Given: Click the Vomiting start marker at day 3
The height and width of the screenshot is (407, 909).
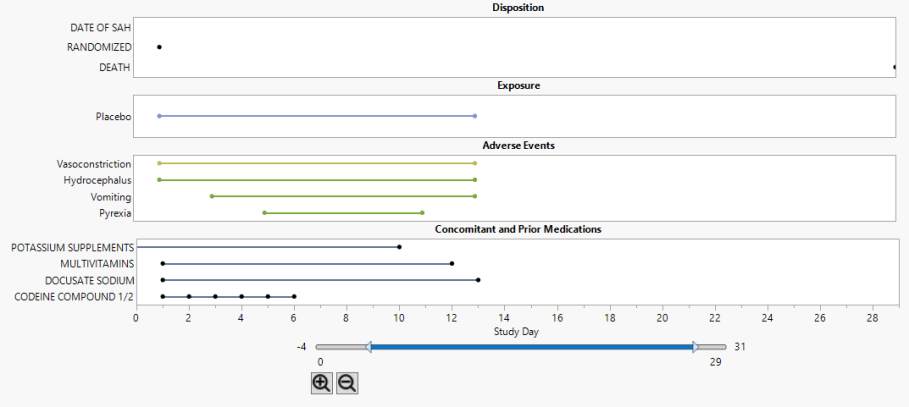Looking at the screenshot, I should (x=212, y=196).
